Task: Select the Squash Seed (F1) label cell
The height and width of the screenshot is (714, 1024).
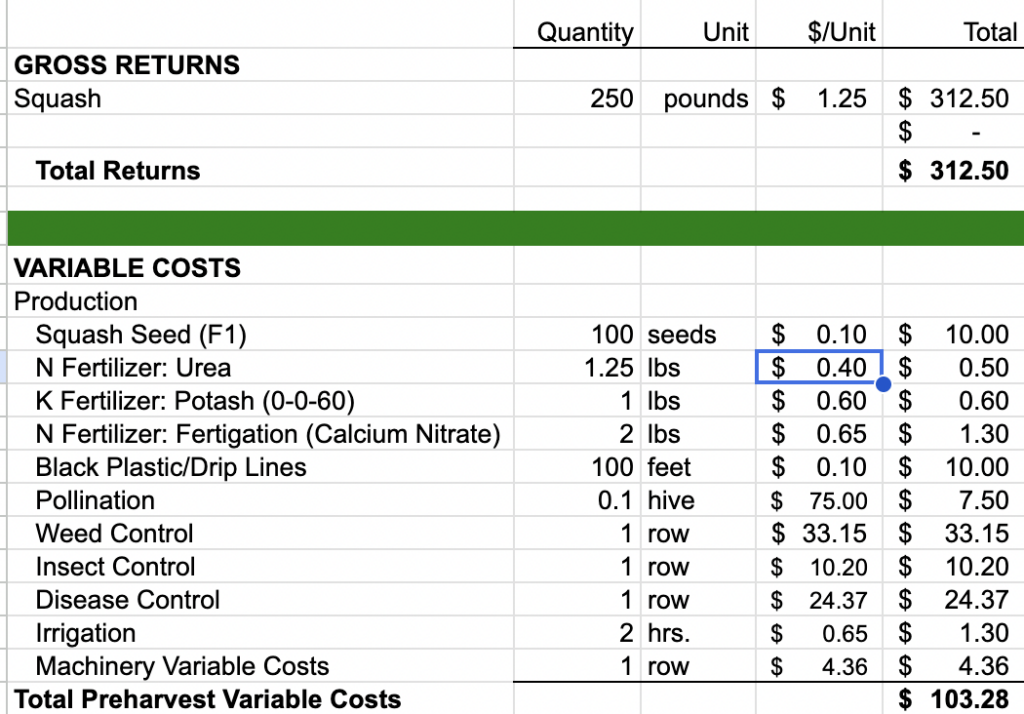Action: 140,334
